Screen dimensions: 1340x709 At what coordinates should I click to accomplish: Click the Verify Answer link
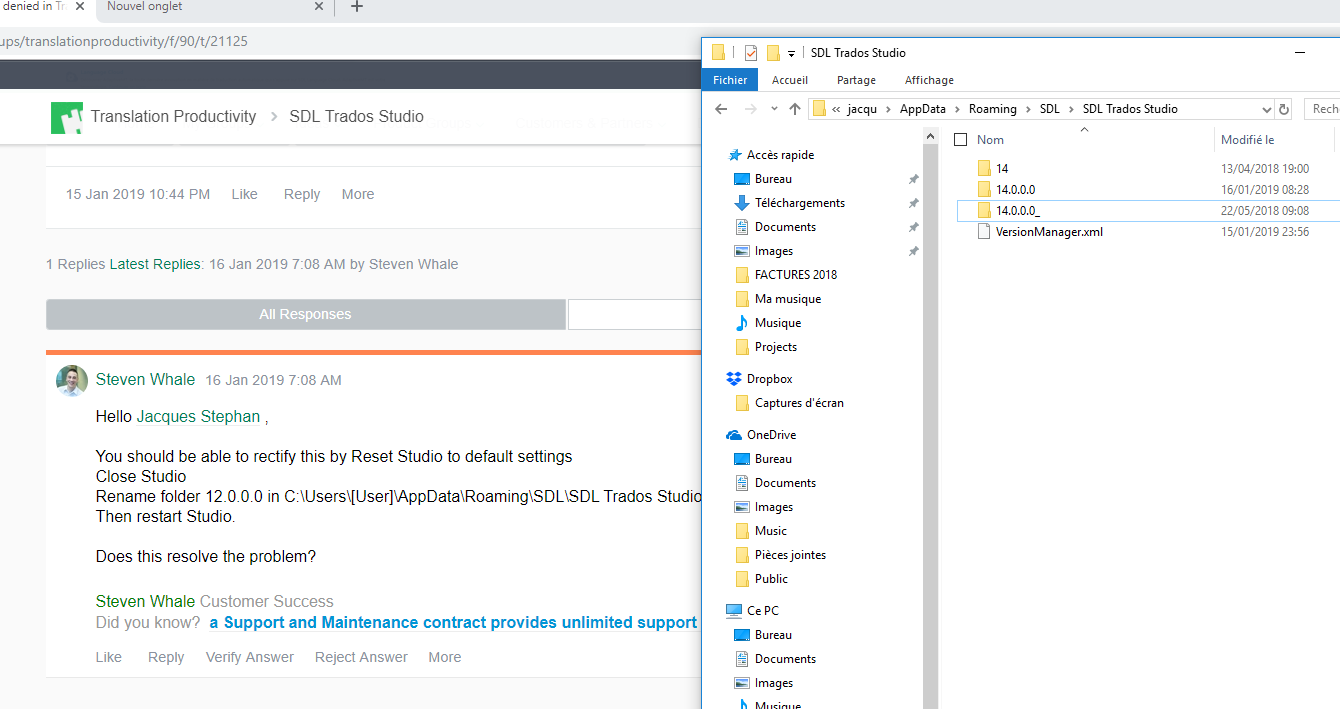pyautogui.click(x=250, y=657)
